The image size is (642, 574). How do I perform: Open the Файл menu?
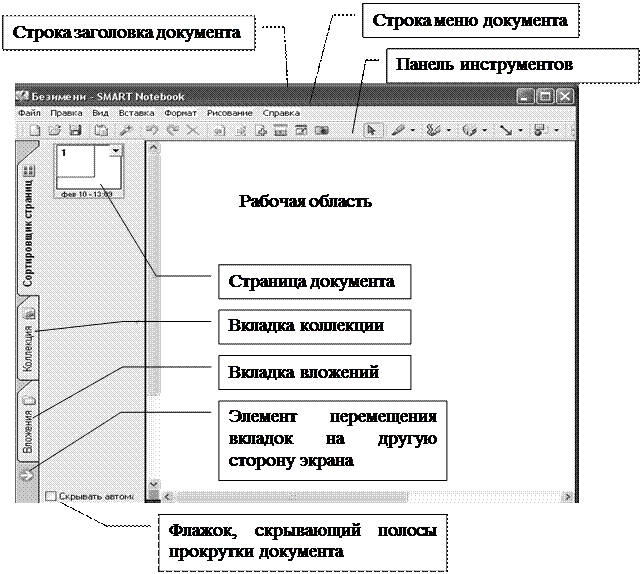coord(28,114)
